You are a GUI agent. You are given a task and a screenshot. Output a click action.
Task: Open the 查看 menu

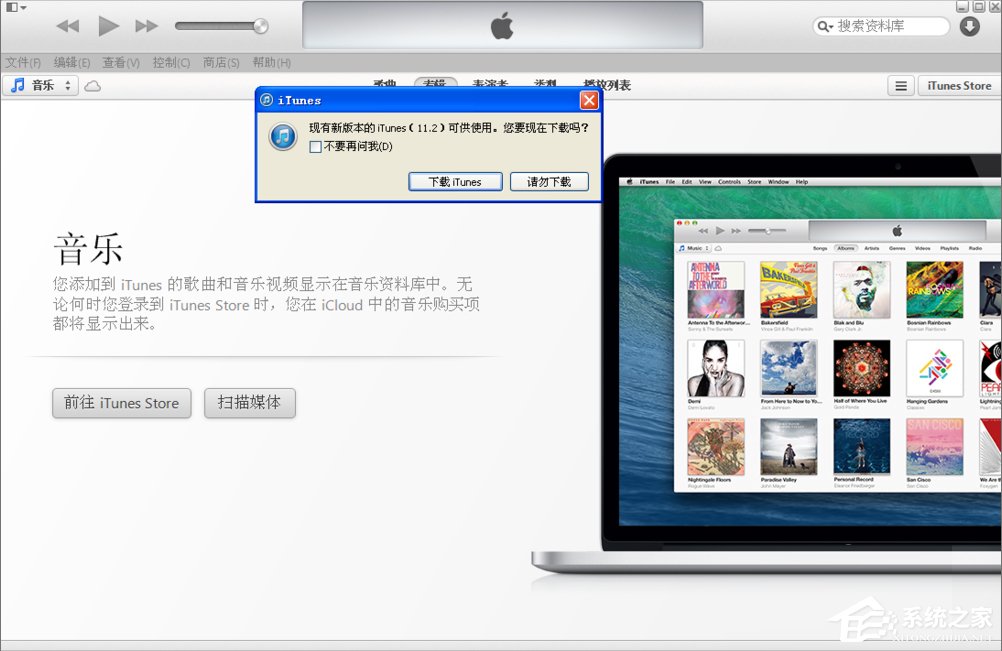(x=119, y=62)
